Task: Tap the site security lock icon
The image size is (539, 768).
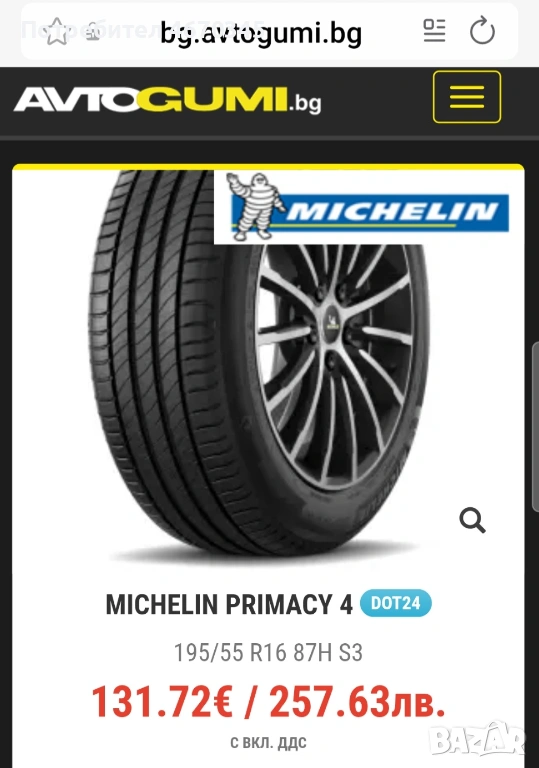Action: click(93, 32)
